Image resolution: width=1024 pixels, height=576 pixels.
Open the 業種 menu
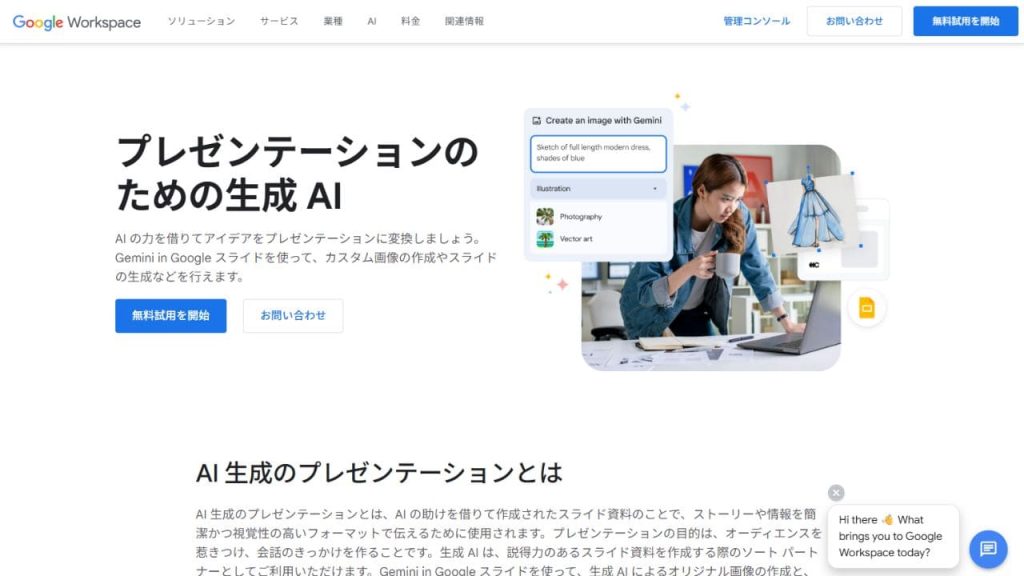(333, 22)
